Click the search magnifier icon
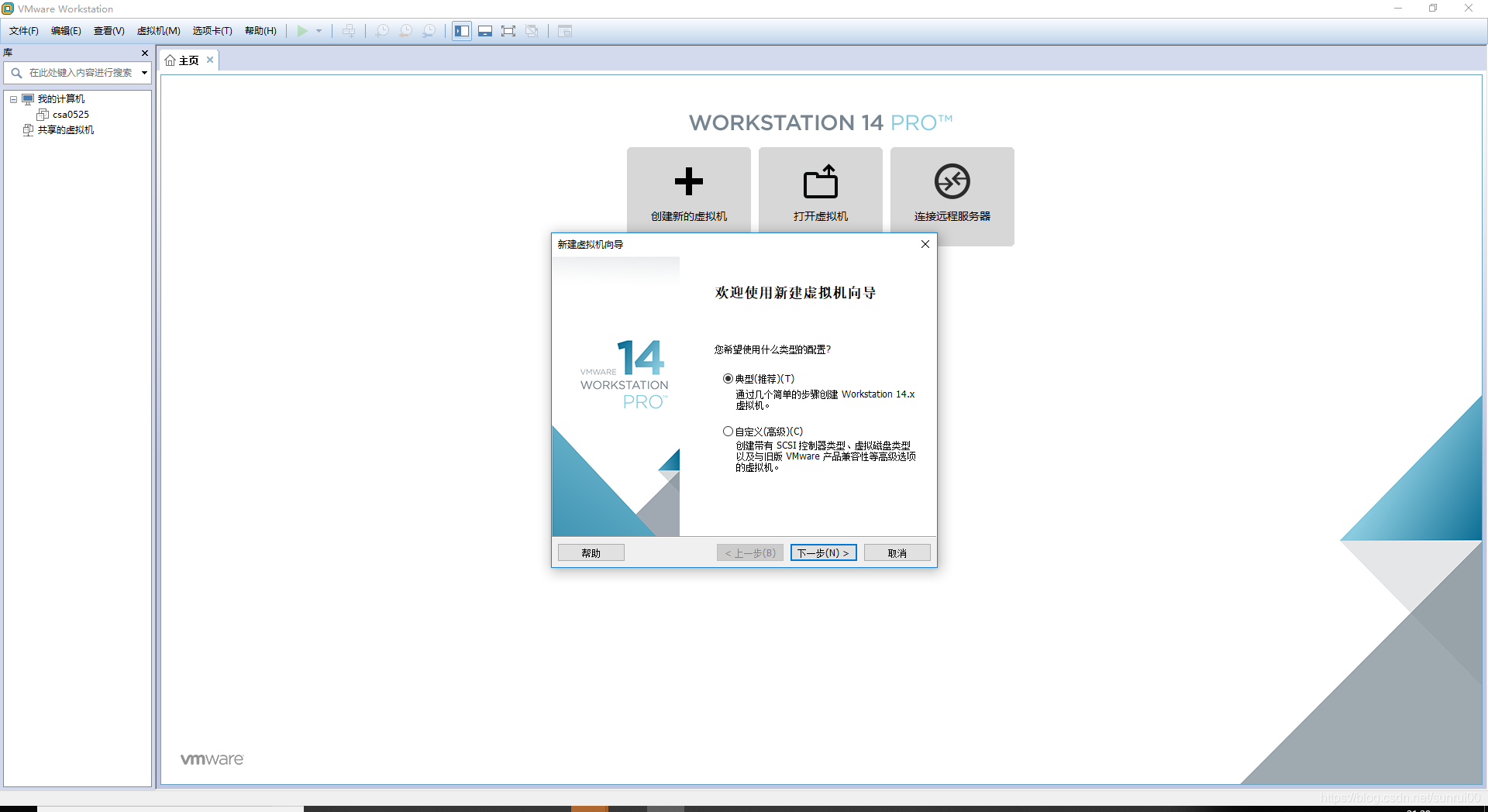Viewport: 1488px width, 812px height. [x=15, y=73]
